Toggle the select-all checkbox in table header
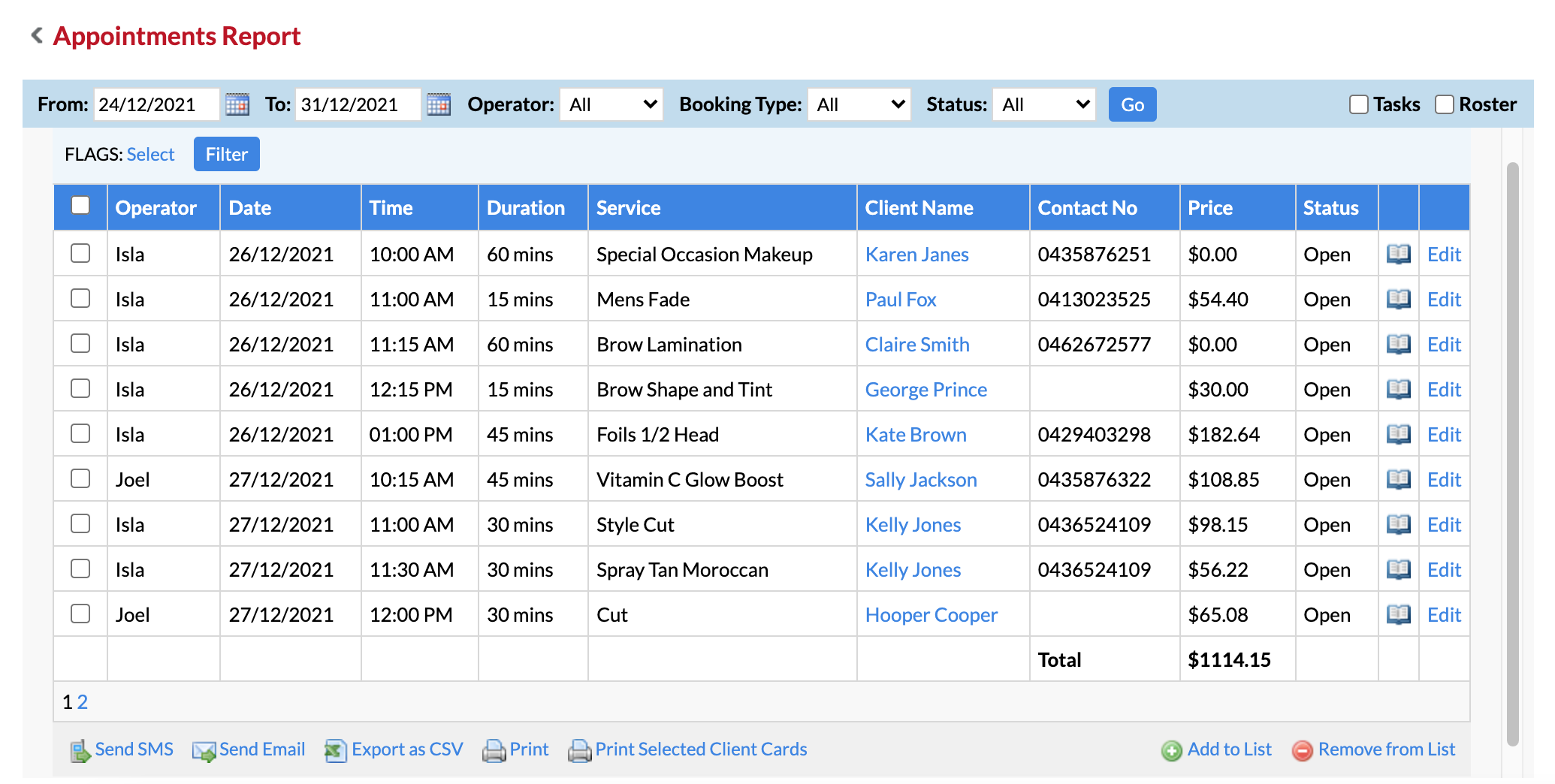This screenshot has width=1555, height=784. 80,205
